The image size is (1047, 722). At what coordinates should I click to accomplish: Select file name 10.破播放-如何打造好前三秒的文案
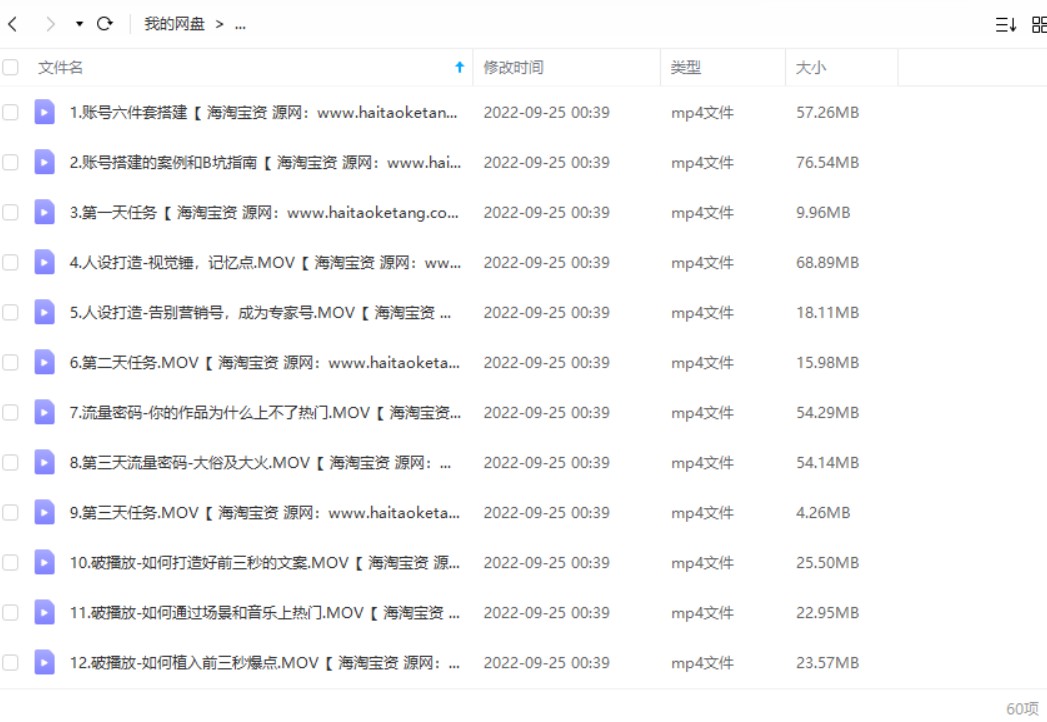click(x=264, y=563)
